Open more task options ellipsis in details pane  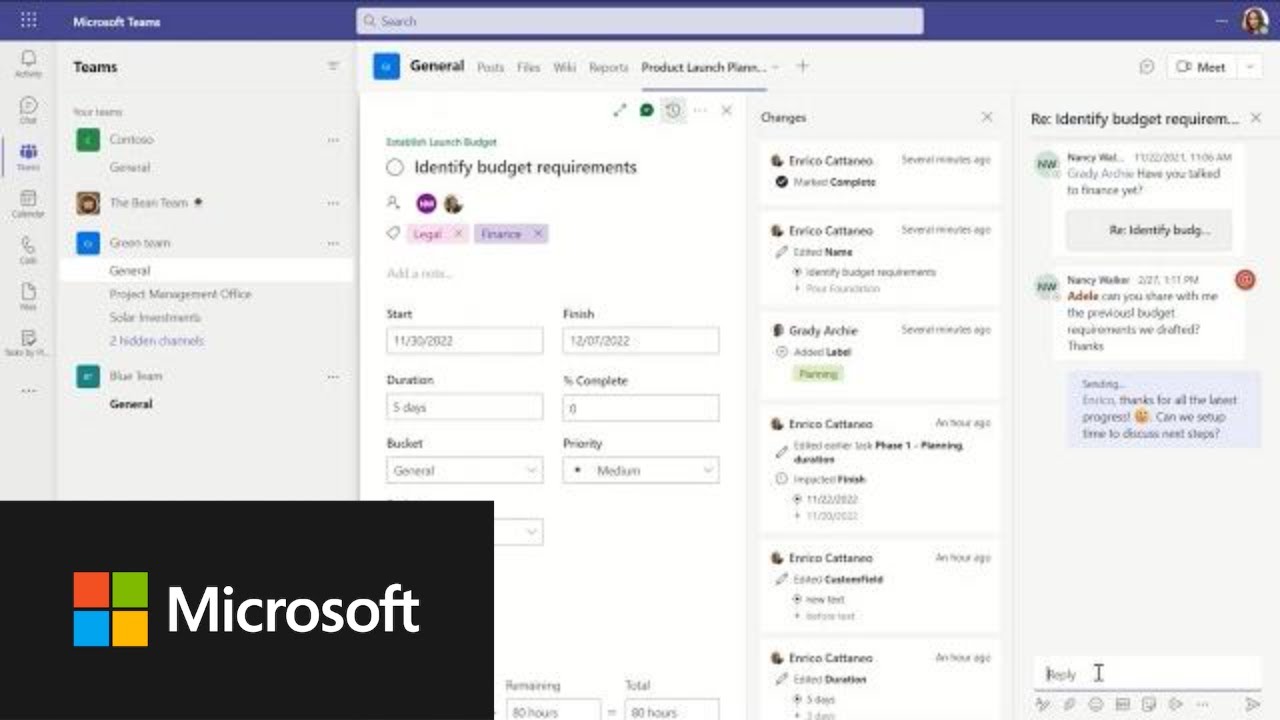(x=700, y=110)
